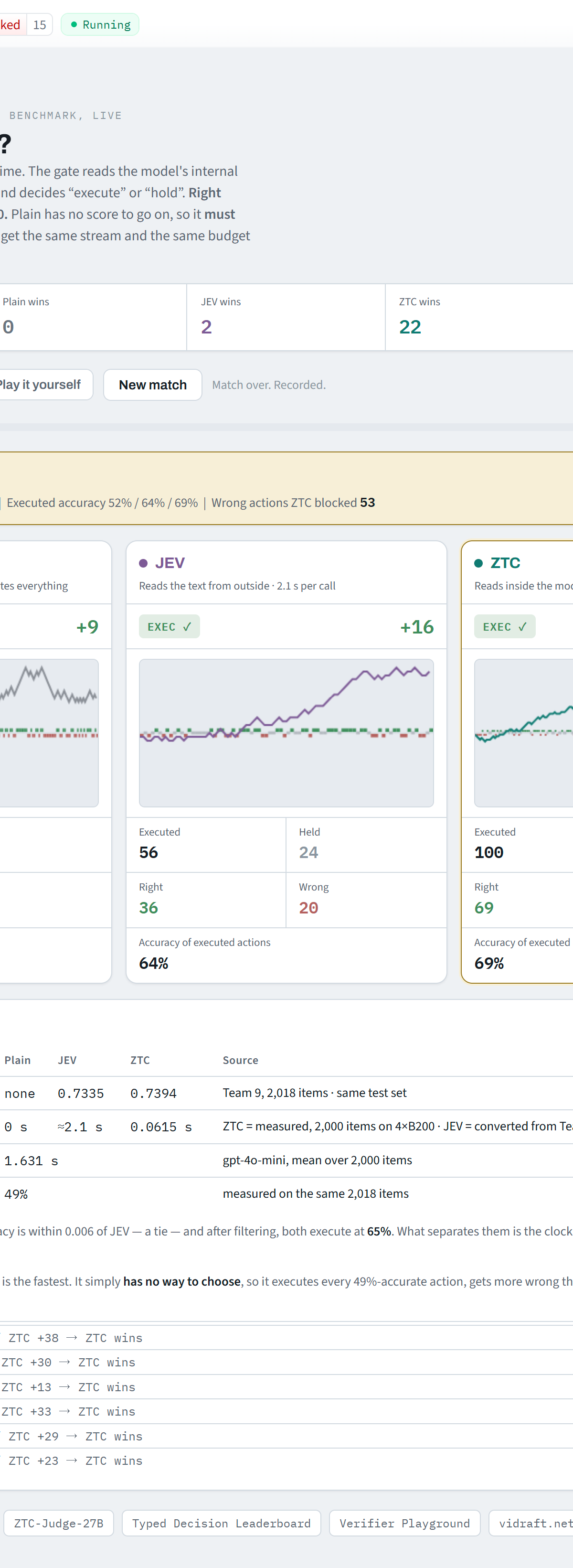
Task: Click ZTC Executed count 100
Action: (x=488, y=852)
